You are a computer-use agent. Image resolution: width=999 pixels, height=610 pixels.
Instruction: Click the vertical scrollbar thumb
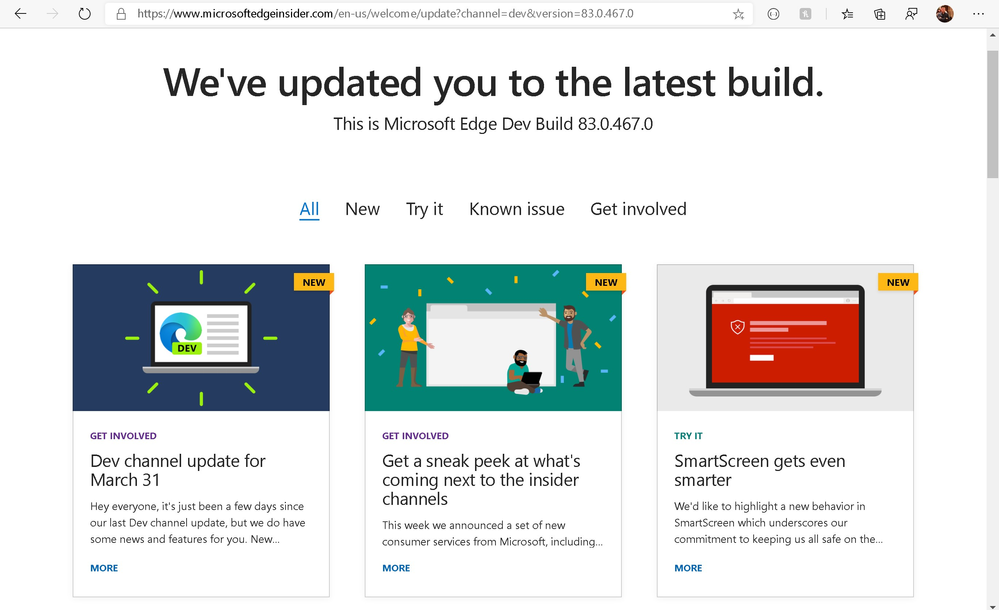click(x=993, y=115)
